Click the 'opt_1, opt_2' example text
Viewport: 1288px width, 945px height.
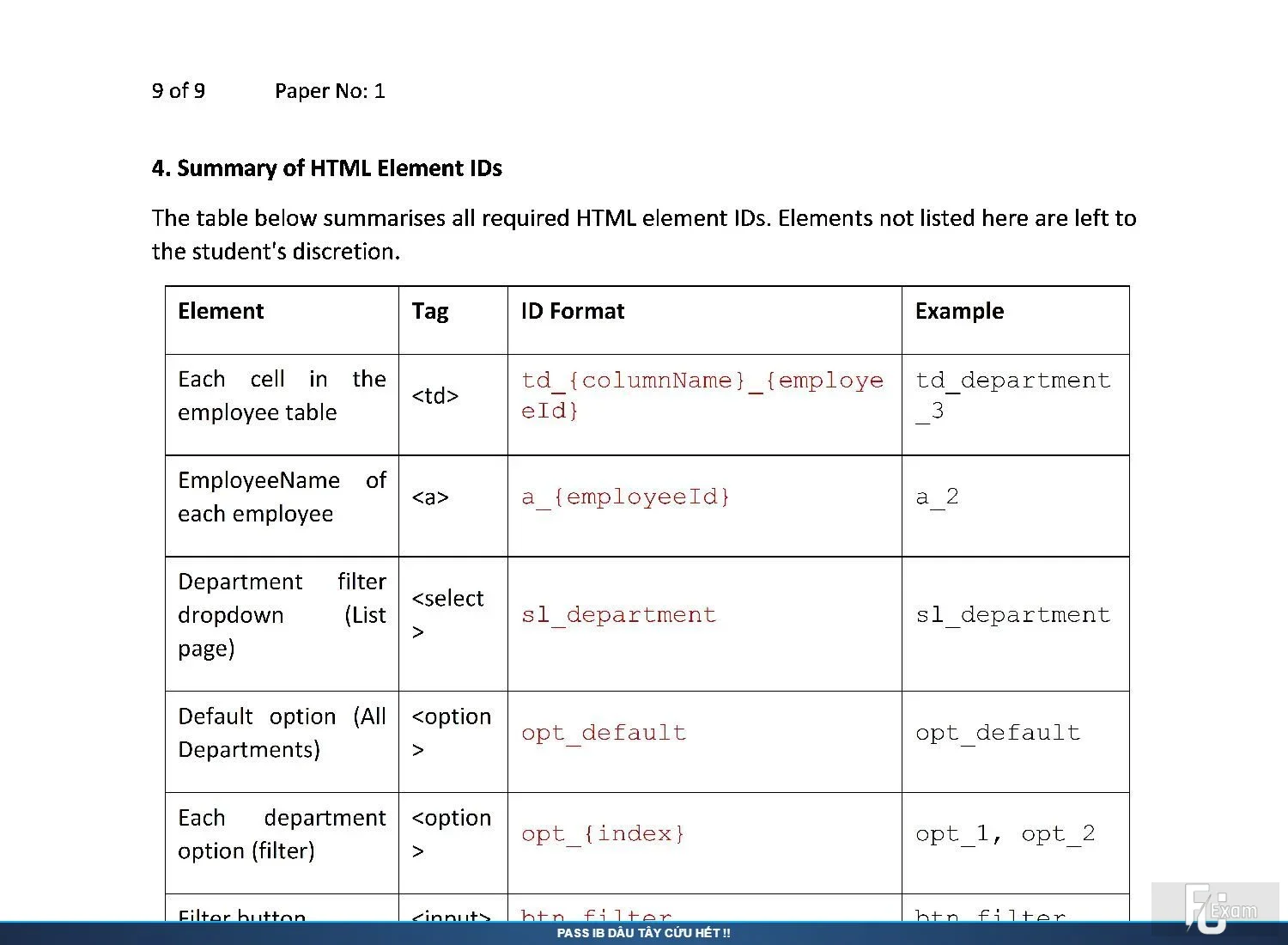click(x=1005, y=834)
